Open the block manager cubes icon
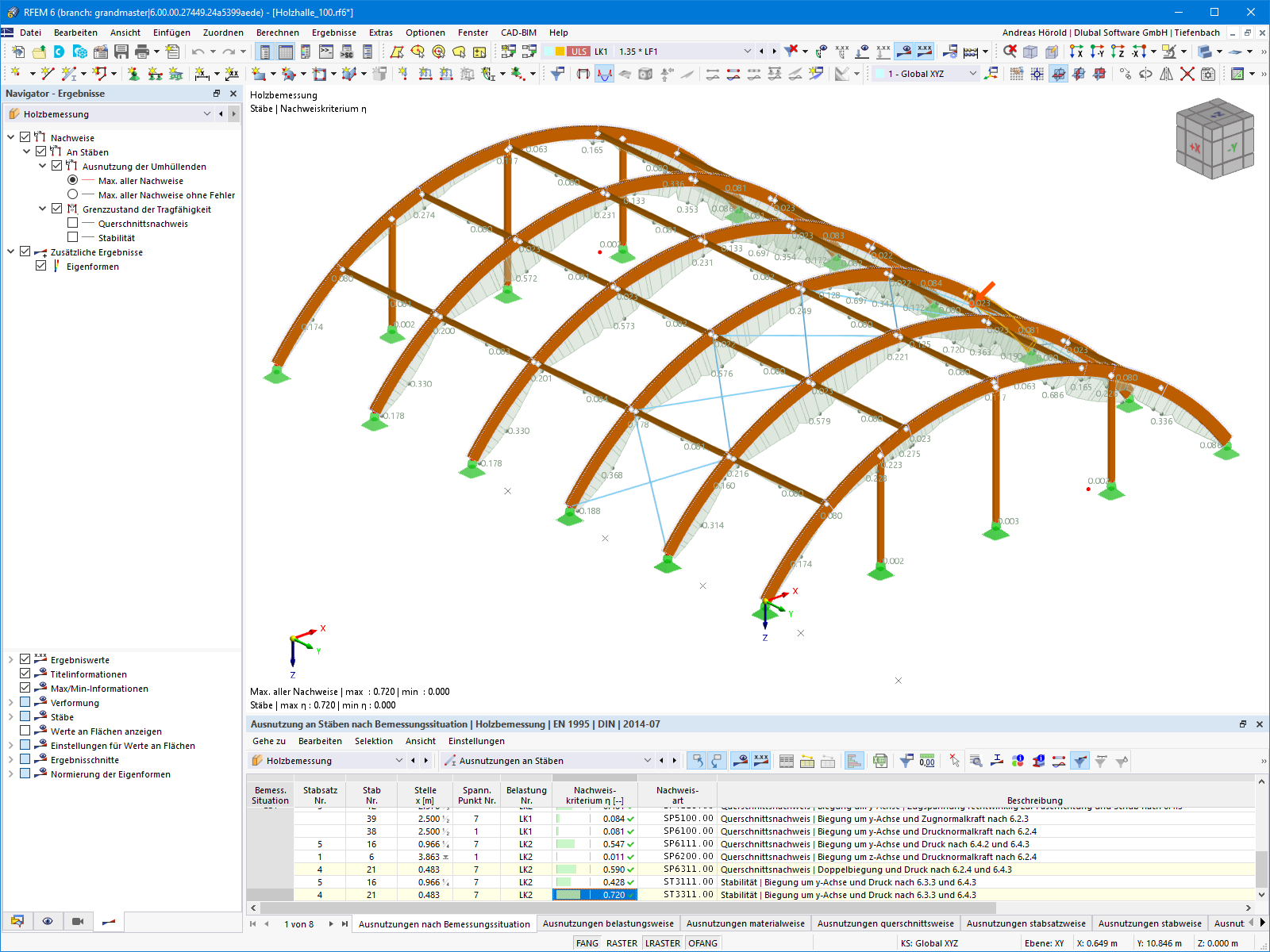 tap(80, 52)
